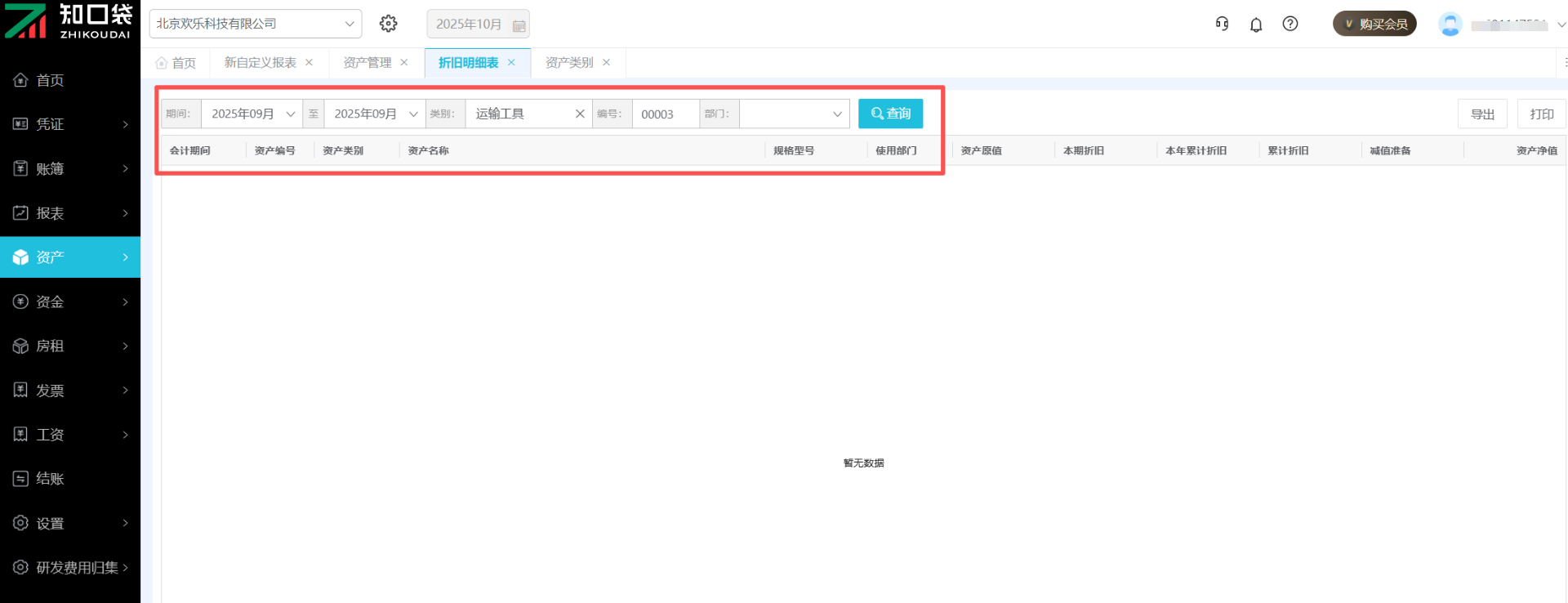
Task: Click the user avatar icon
Action: pos(1450,25)
